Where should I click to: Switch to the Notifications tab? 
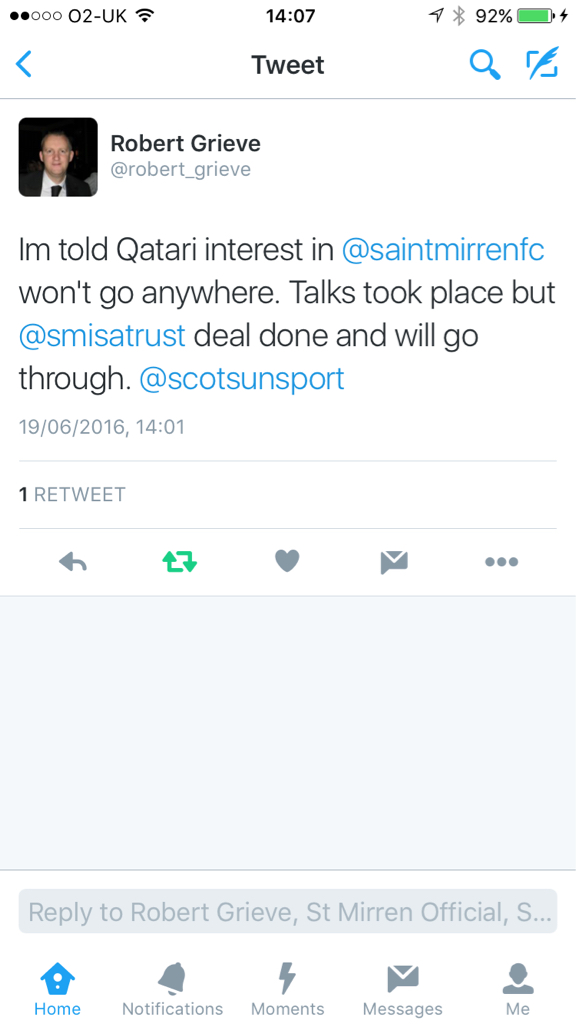tap(172, 989)
